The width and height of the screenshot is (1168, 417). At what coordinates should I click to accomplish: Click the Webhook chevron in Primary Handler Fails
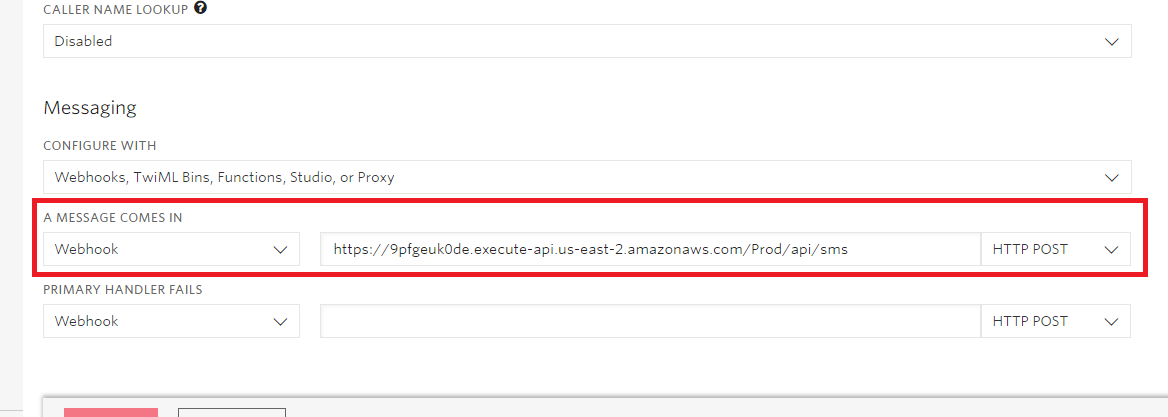280,321
